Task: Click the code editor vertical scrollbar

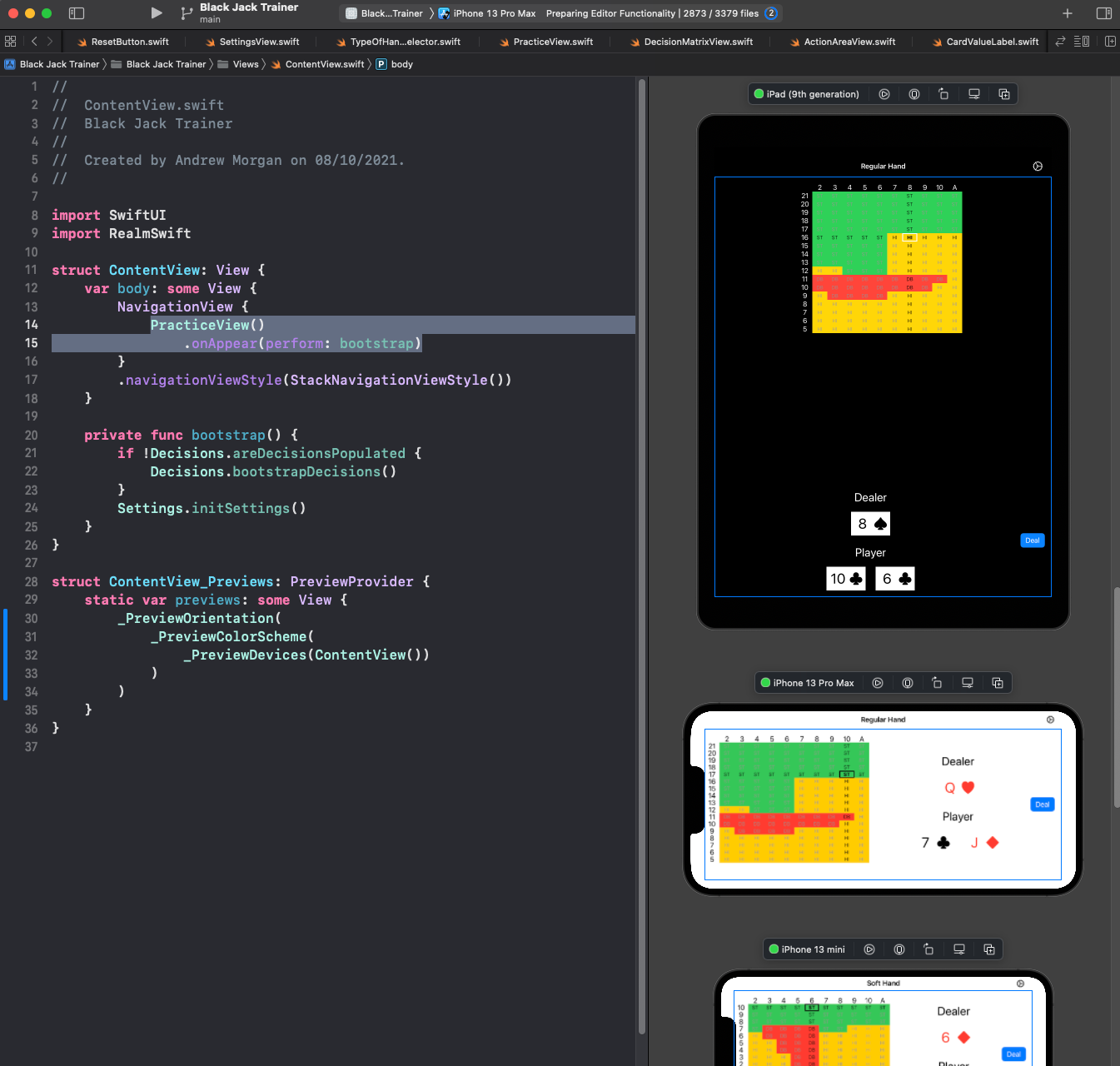Action: point(642,556)
